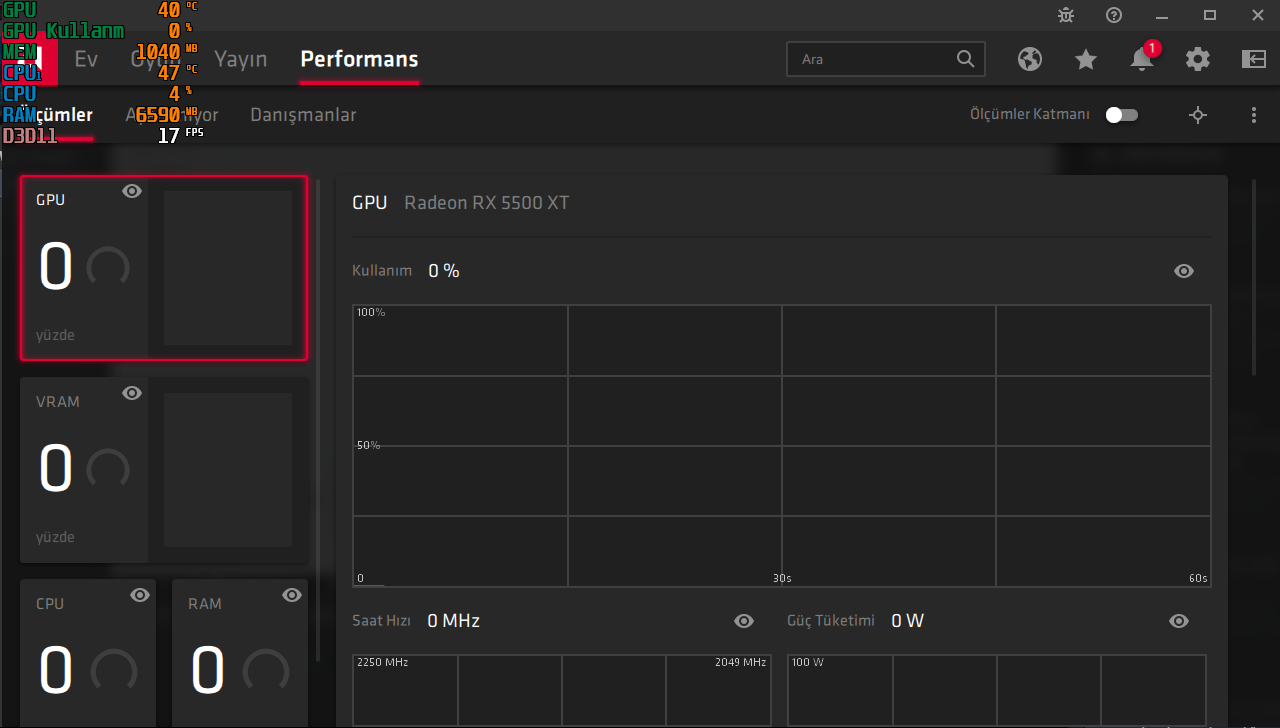The image size is (1280, 728).
Task: Open the three-dot more options menu
Action: (1254, 115)
